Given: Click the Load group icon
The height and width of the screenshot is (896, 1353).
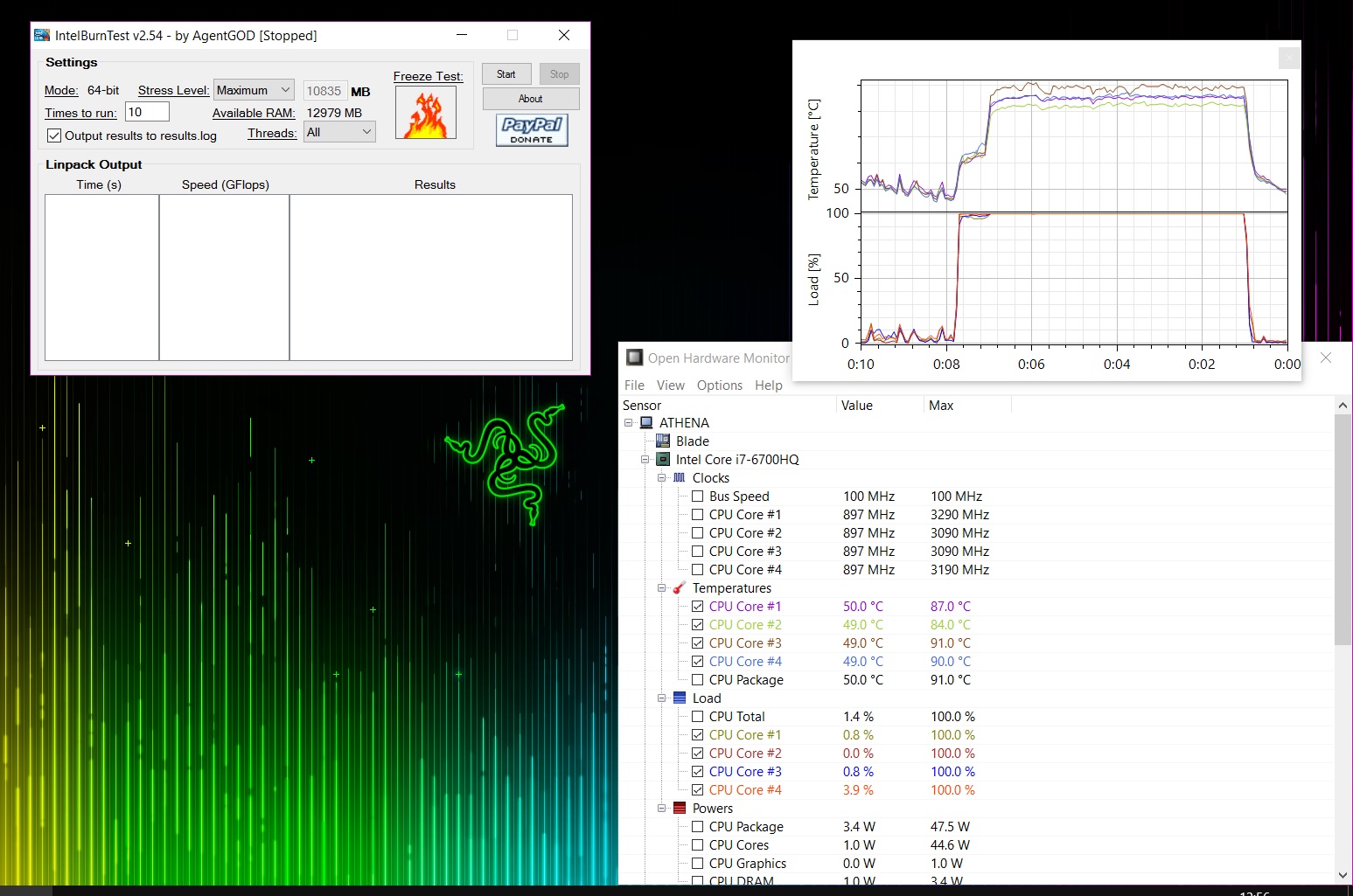Looking at the screenshot, I should tap(680, 698).
